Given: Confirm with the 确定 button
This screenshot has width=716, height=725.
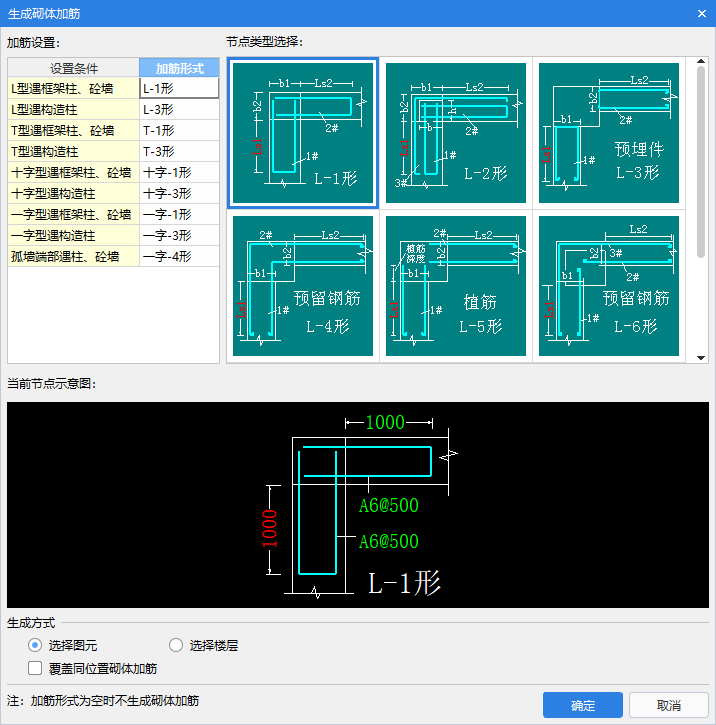Looking at the screenshot, I should (582, 705).
